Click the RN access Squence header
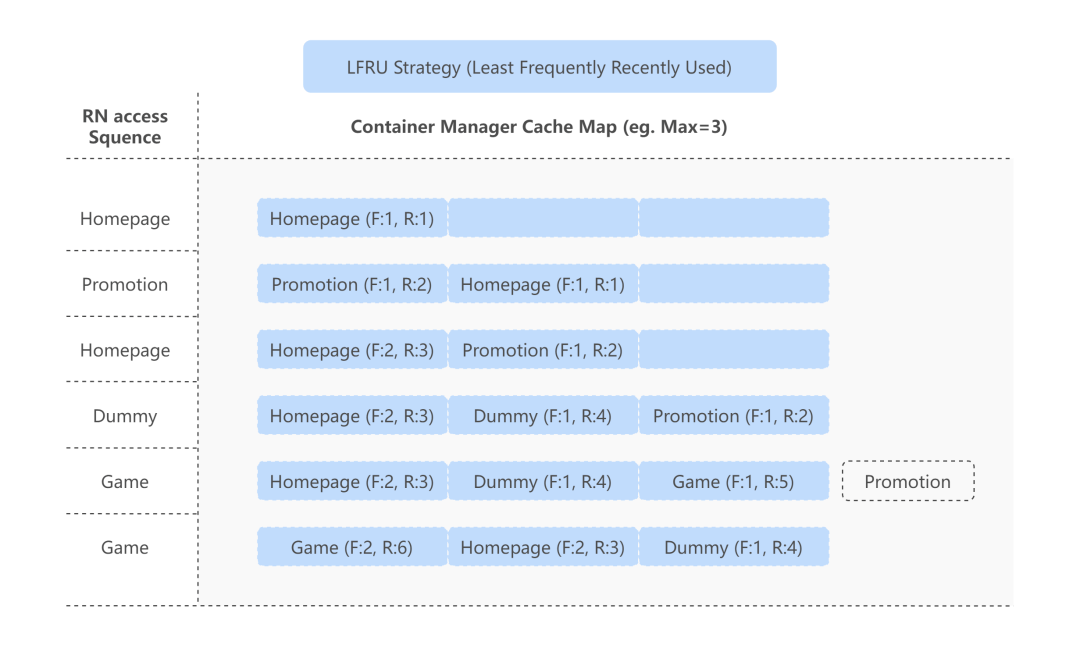 click(125, 127)
